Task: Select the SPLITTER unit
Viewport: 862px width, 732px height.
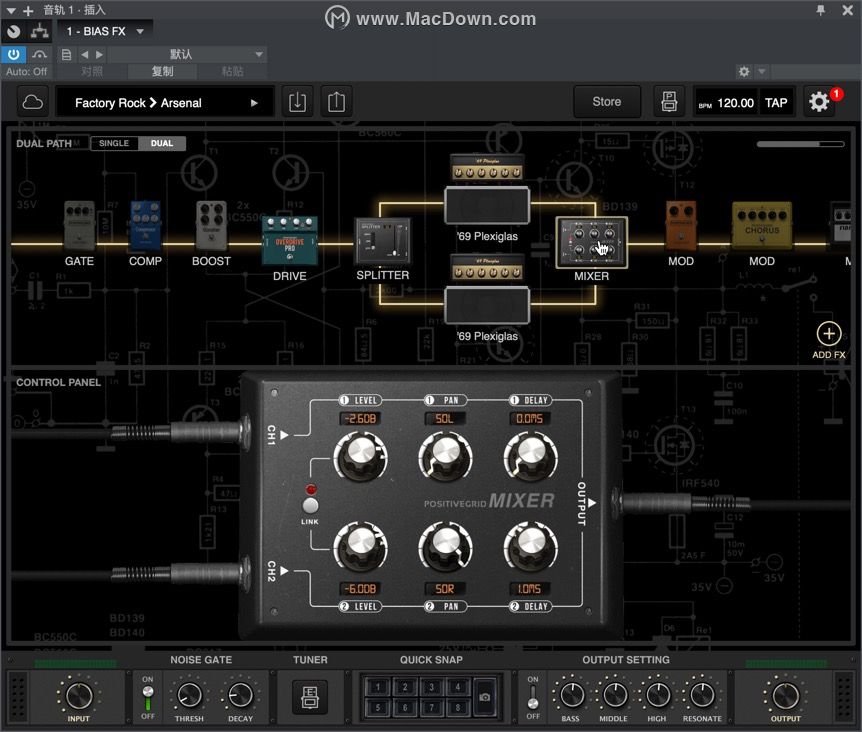Action: (x=383, y=242)
